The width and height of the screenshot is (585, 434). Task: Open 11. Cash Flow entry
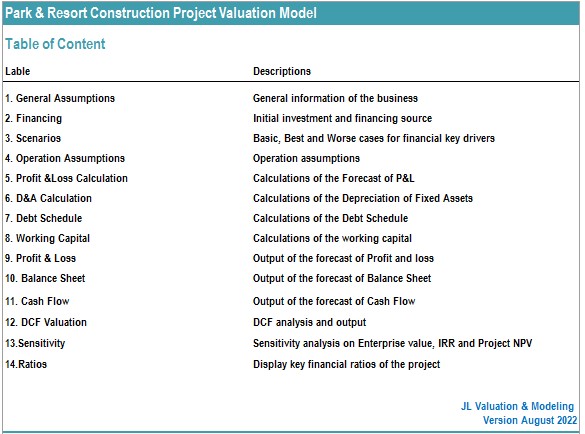(x=37, y=301)
